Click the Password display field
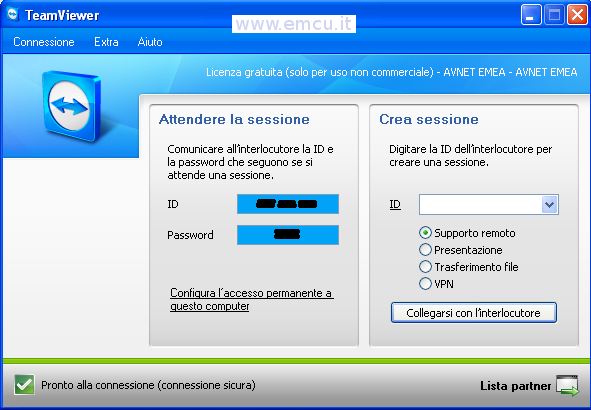 coord(288,235)
